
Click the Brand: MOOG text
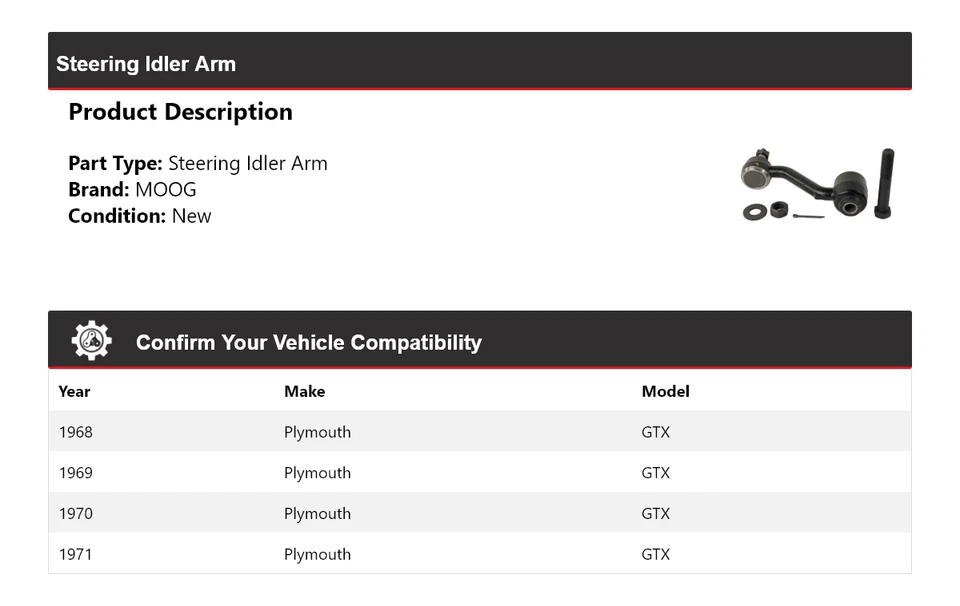click(x=132, y=189)
